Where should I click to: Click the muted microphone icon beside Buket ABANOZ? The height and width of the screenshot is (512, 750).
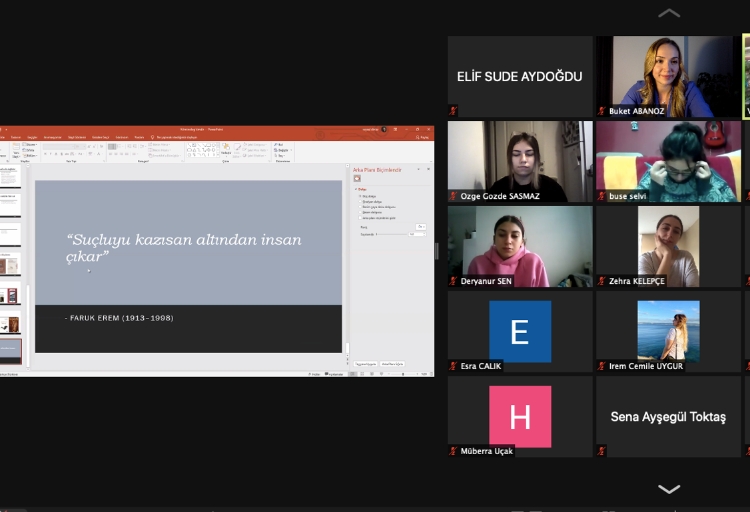(602, 112)
